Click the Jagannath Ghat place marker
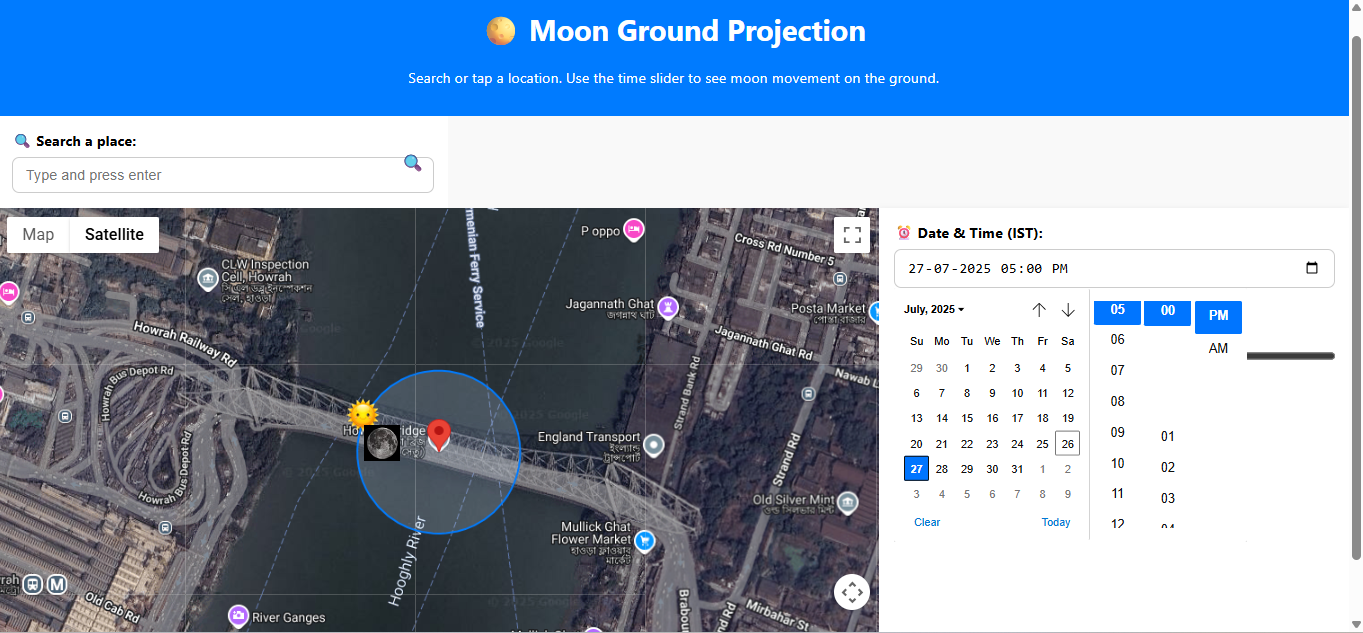 (669, 307)
